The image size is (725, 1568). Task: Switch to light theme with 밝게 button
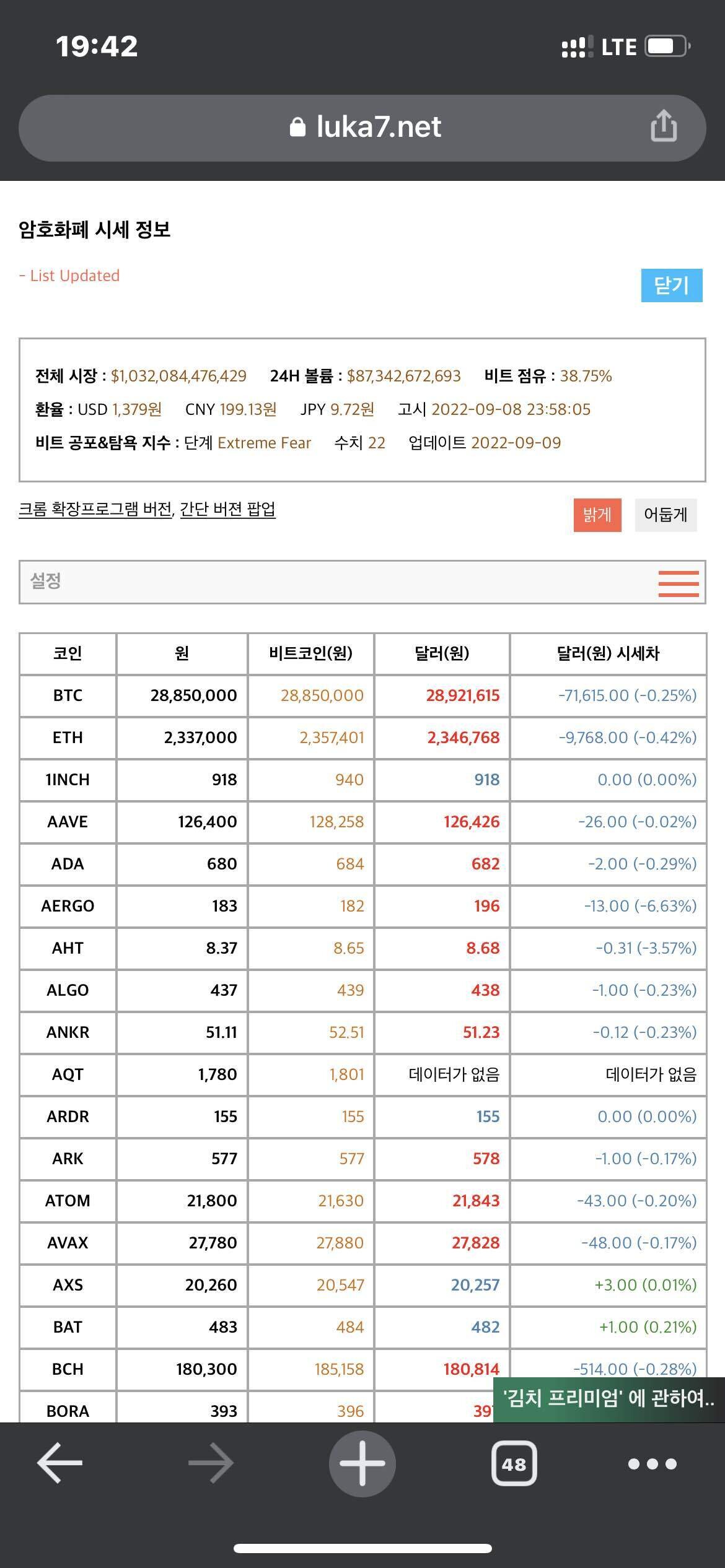[x=597, y=515]
